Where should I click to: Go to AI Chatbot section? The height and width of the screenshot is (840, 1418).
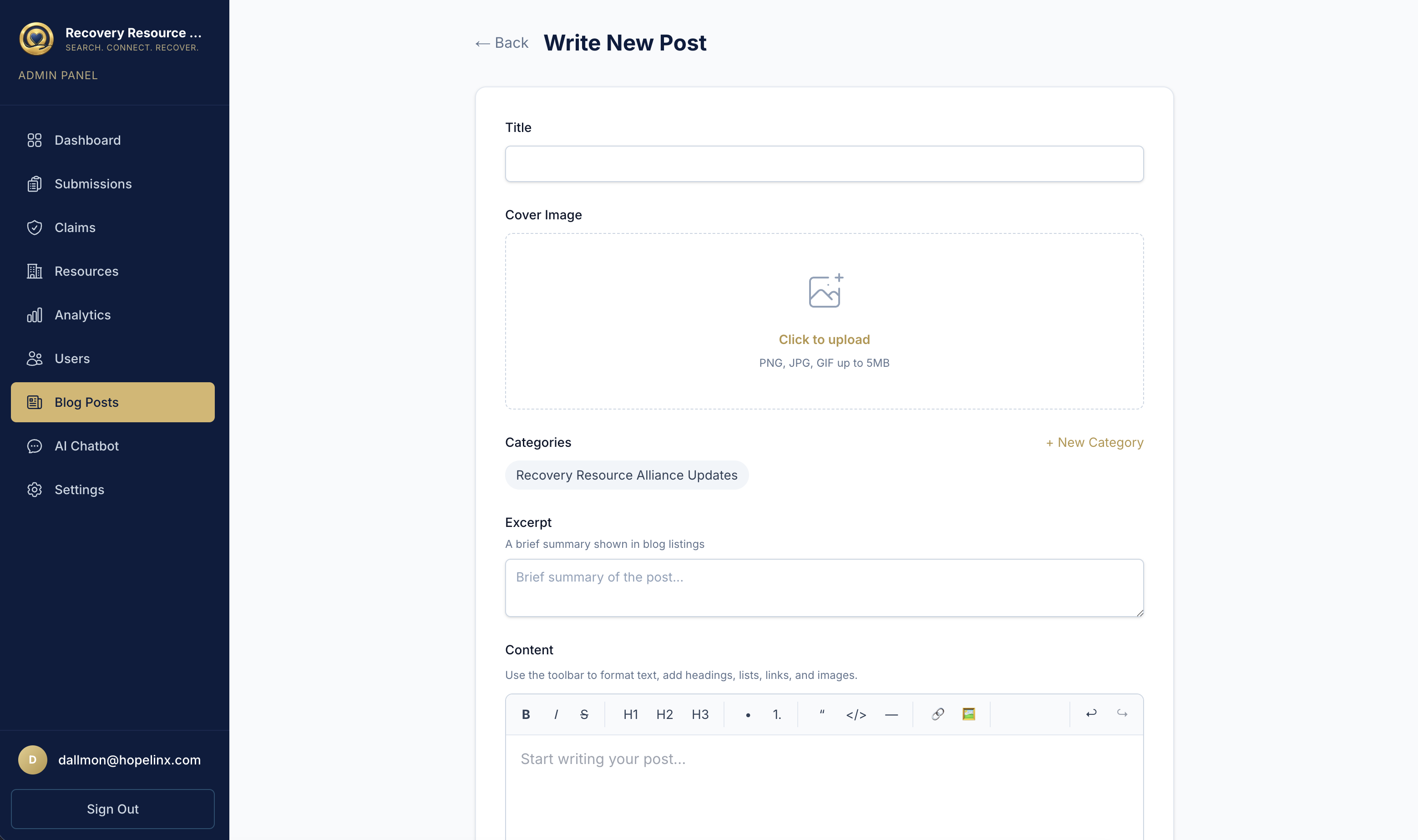pos(86,446)
